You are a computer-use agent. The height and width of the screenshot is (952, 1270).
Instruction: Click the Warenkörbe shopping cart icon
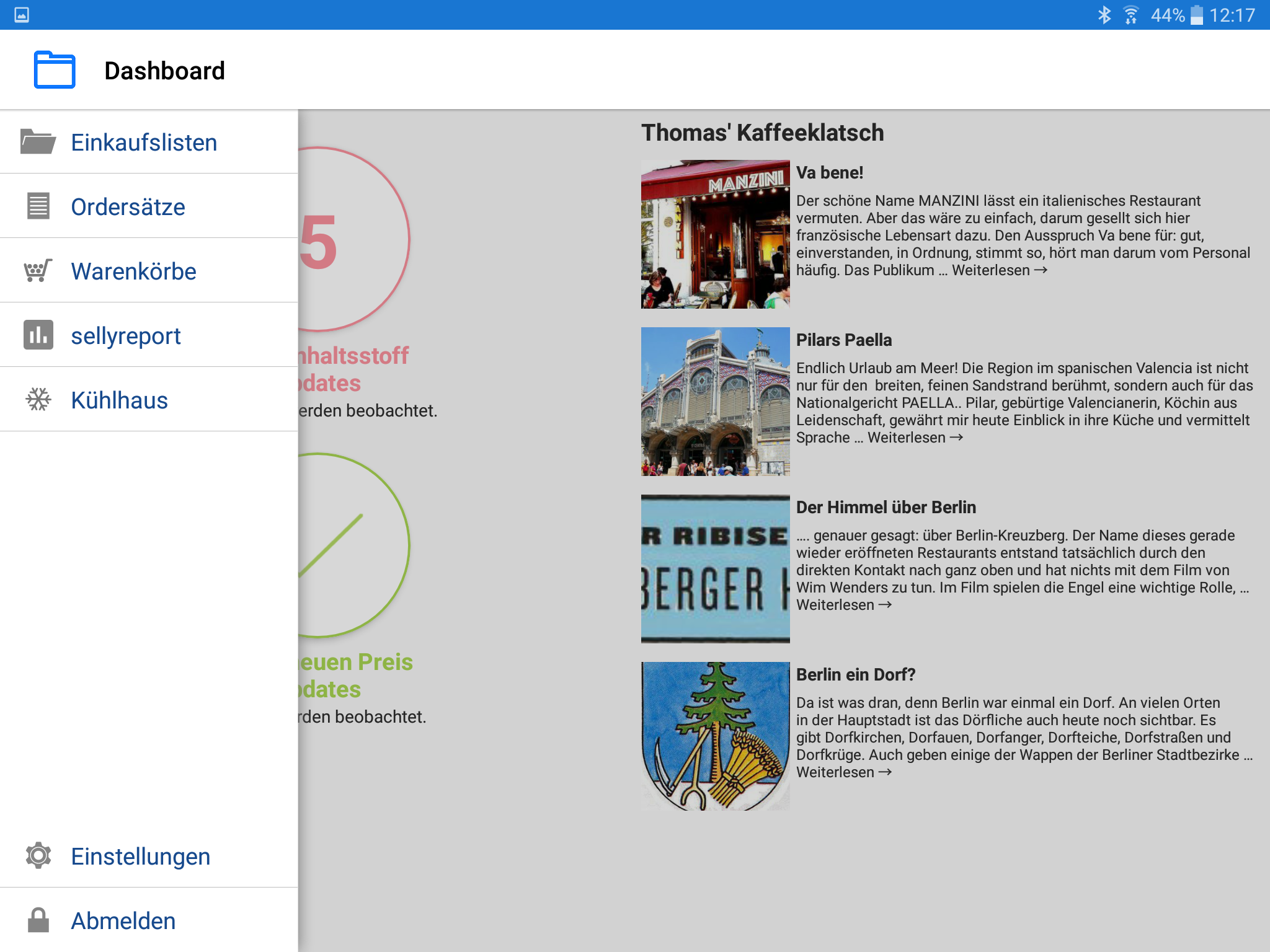coord(38,271)
